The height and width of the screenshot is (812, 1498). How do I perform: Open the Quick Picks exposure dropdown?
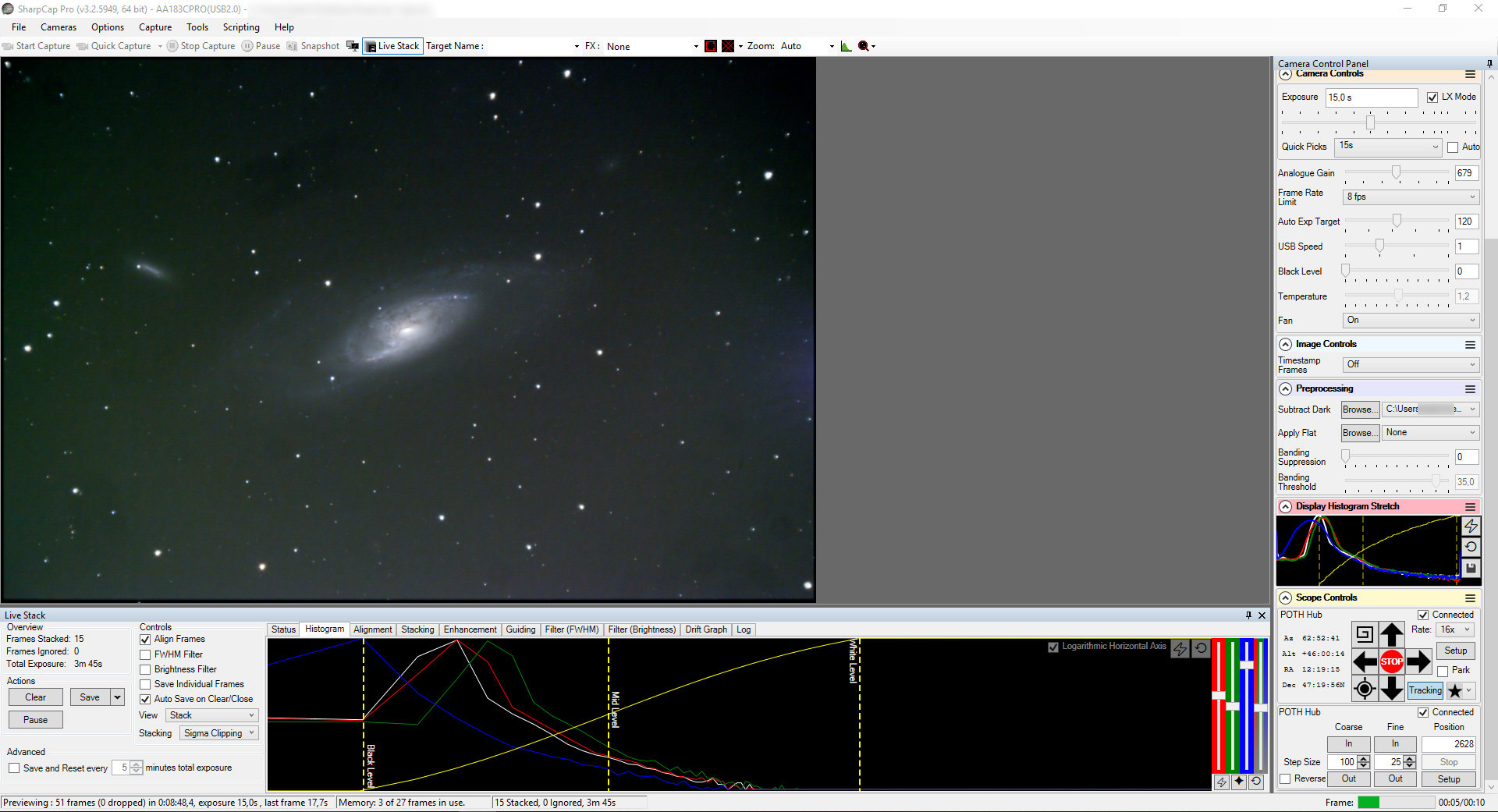[x=1388, y=147]
